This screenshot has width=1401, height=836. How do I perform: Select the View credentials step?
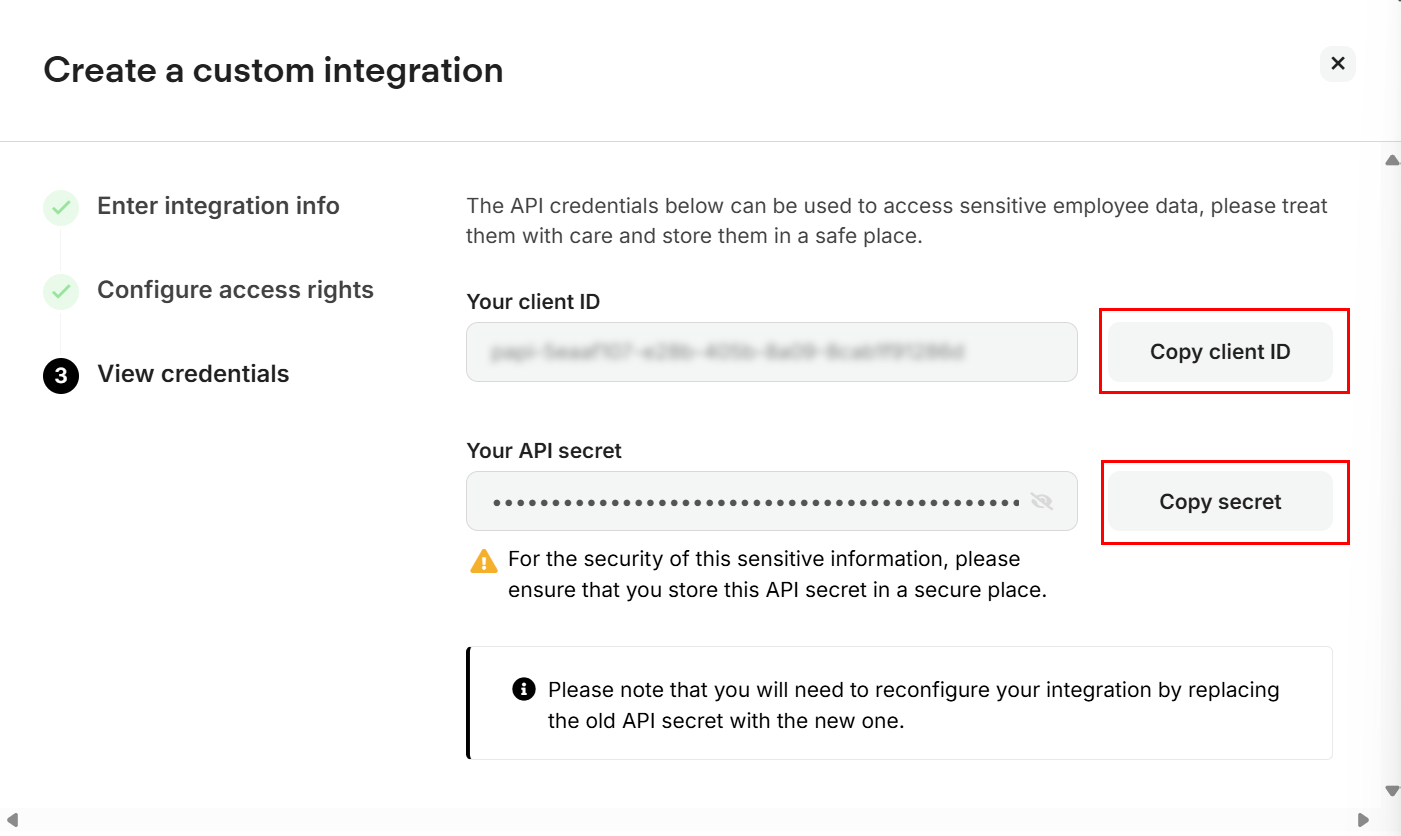[x=193, y=374]
